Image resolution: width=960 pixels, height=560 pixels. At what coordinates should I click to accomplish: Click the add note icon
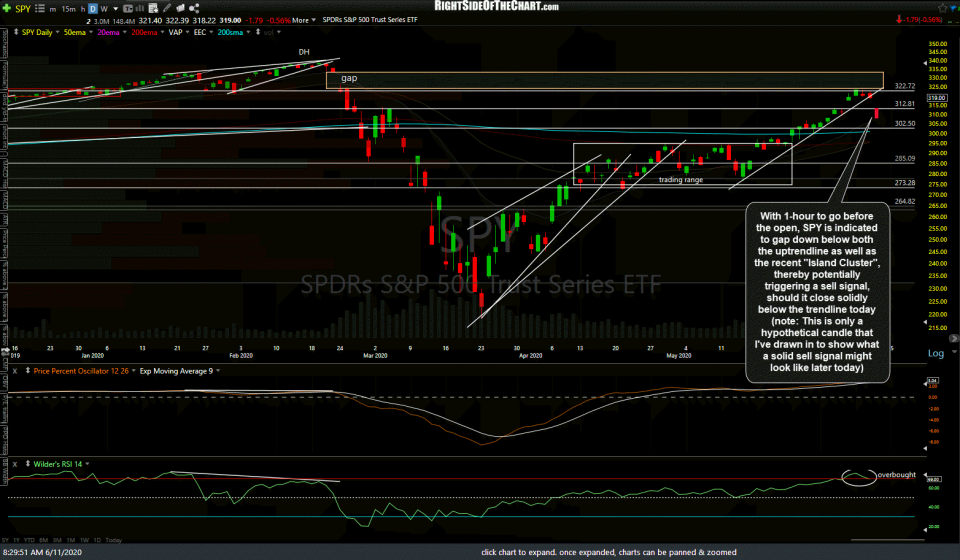point(153,9)
